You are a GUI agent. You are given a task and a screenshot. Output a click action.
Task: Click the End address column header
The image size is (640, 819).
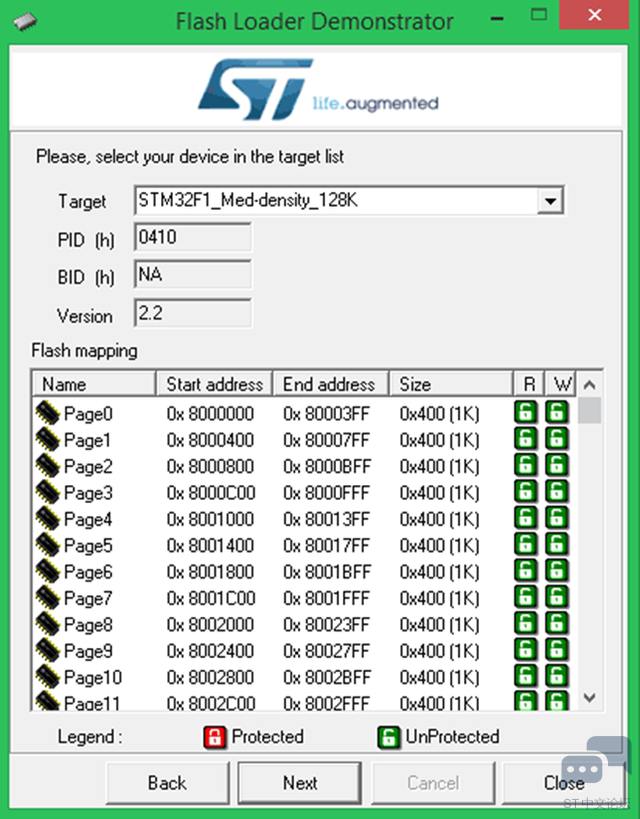tap(330, 384)
